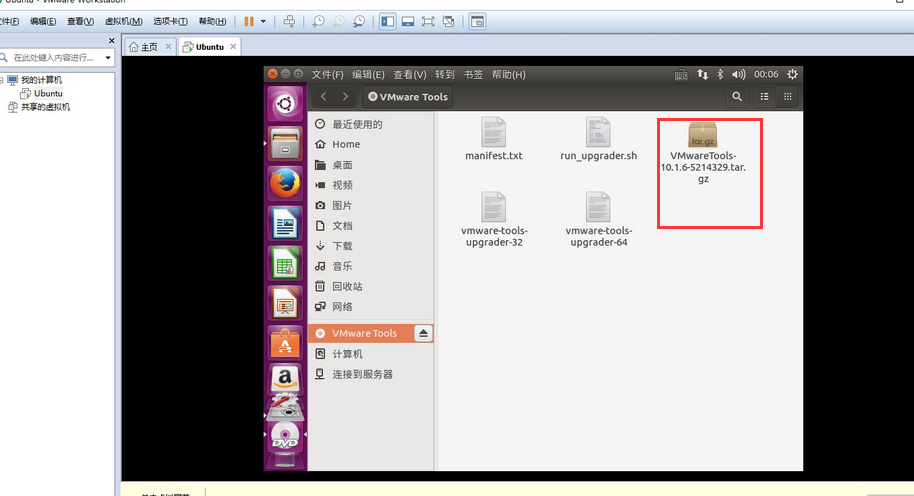Search files in Nautilus

click(x=737, y=97)
